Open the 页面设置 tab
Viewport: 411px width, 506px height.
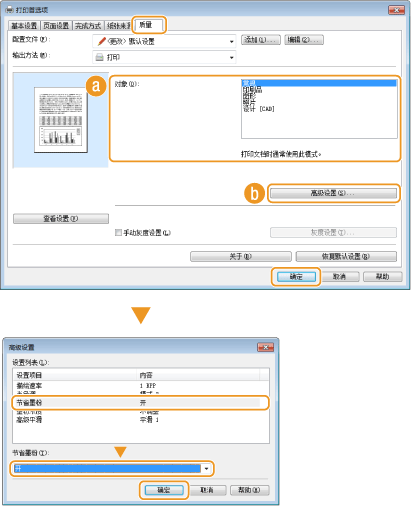point(56,26)
